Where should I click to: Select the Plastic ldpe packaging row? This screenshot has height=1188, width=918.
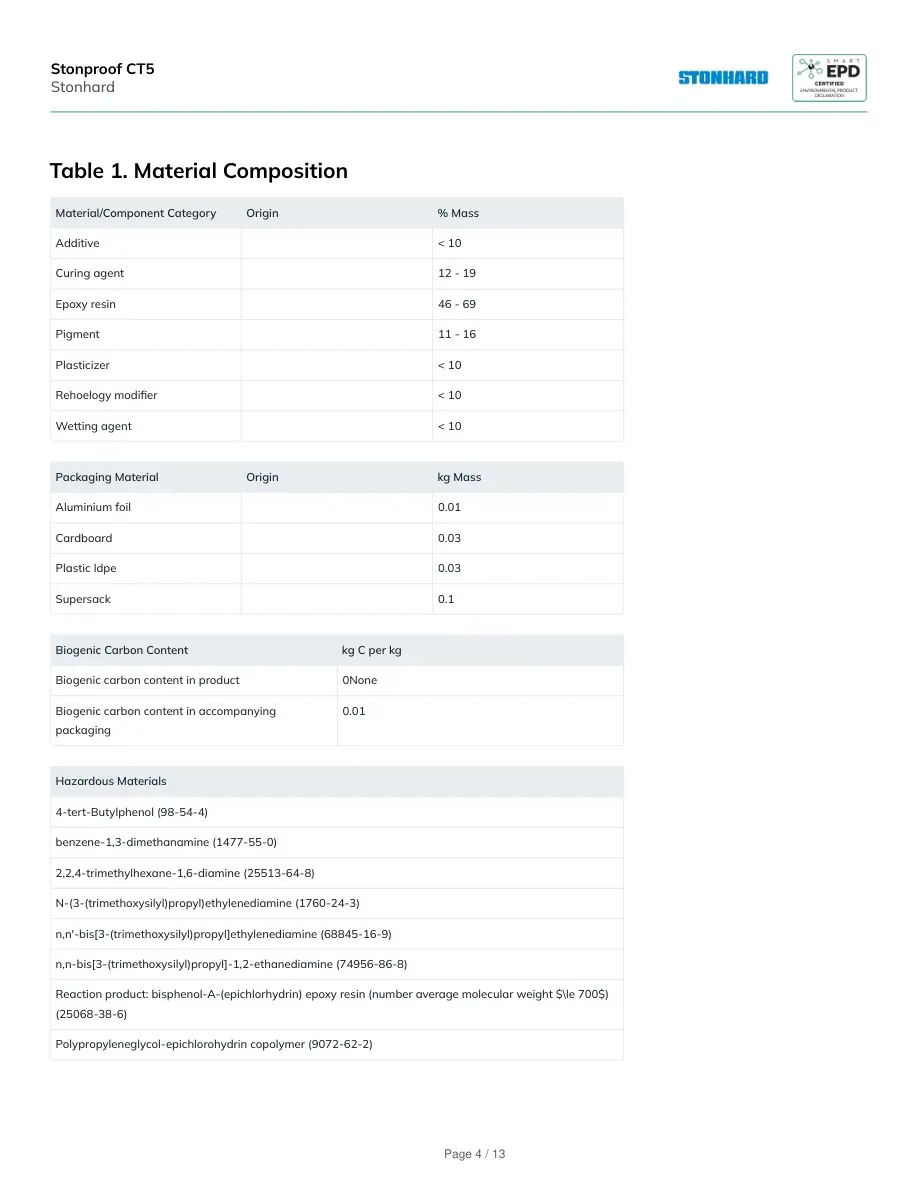(336, 568)
